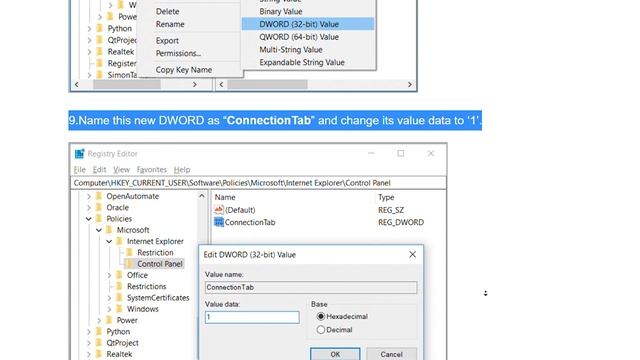Click the REG_DWORD type cell

pos(401,222)
